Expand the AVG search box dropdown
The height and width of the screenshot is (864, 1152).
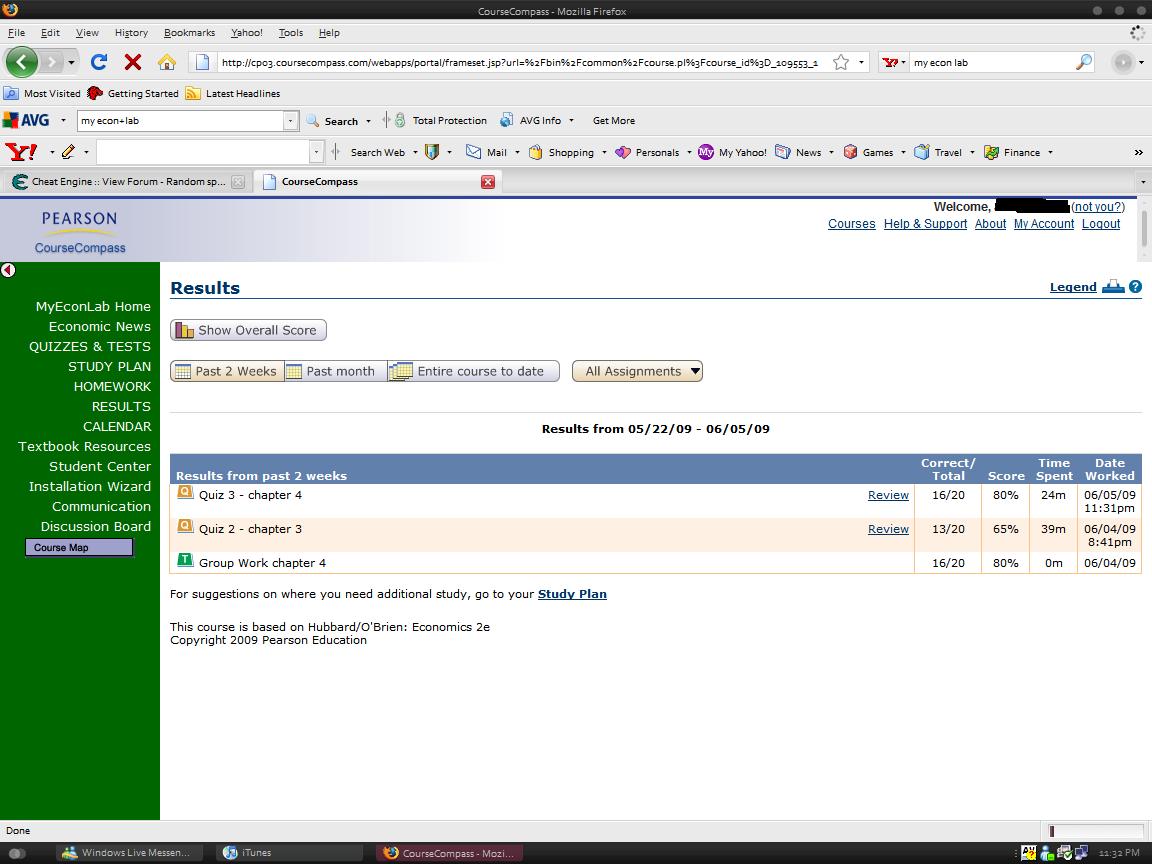(x=290, y=121)
